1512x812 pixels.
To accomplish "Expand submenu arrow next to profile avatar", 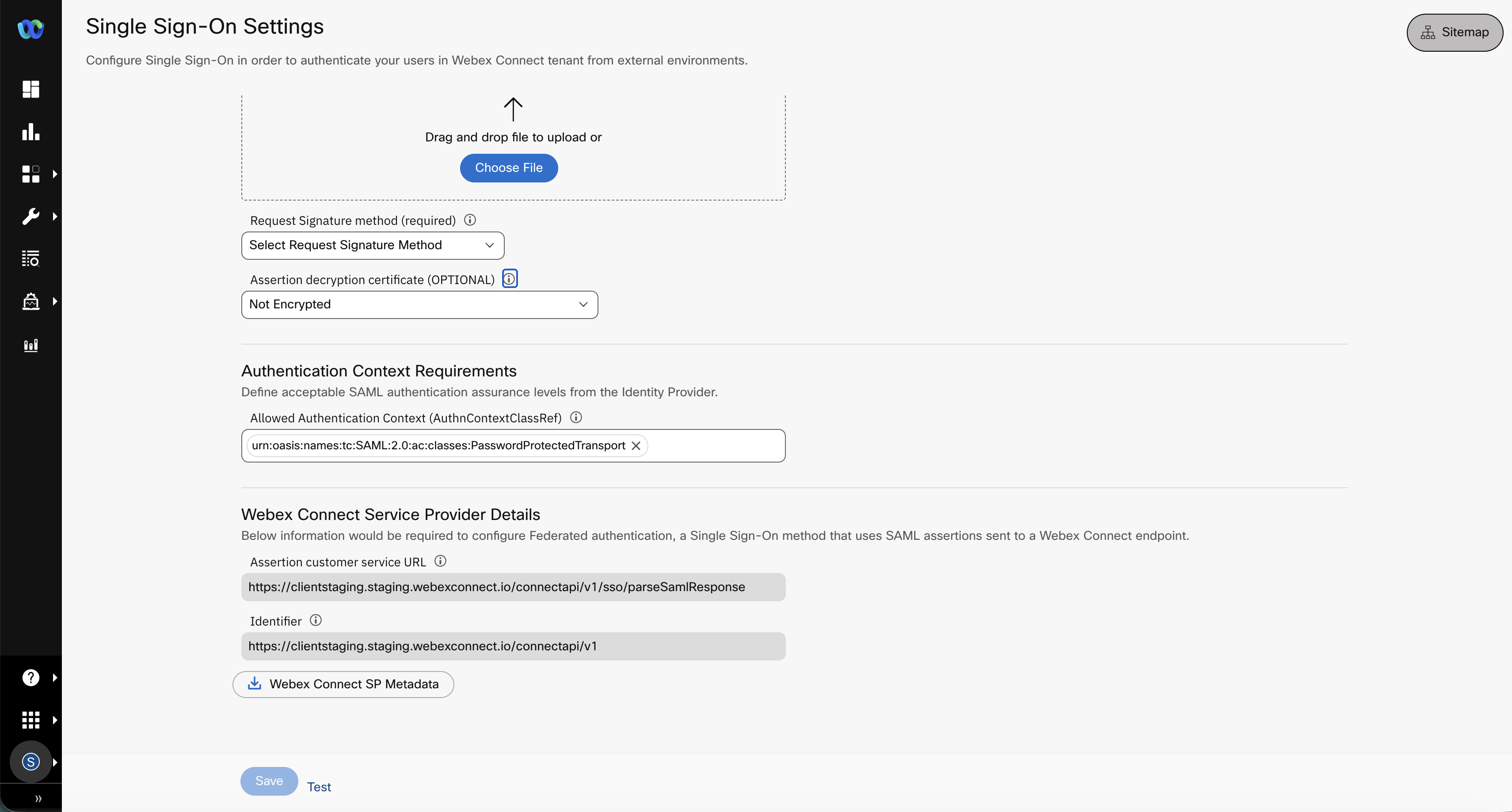I will [55, 762].
